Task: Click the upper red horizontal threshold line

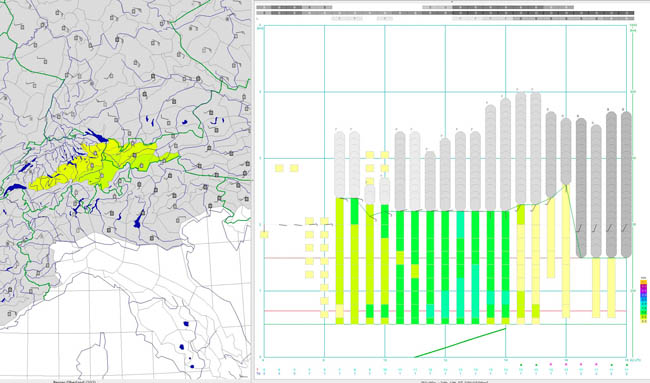Action: [445, 258]
